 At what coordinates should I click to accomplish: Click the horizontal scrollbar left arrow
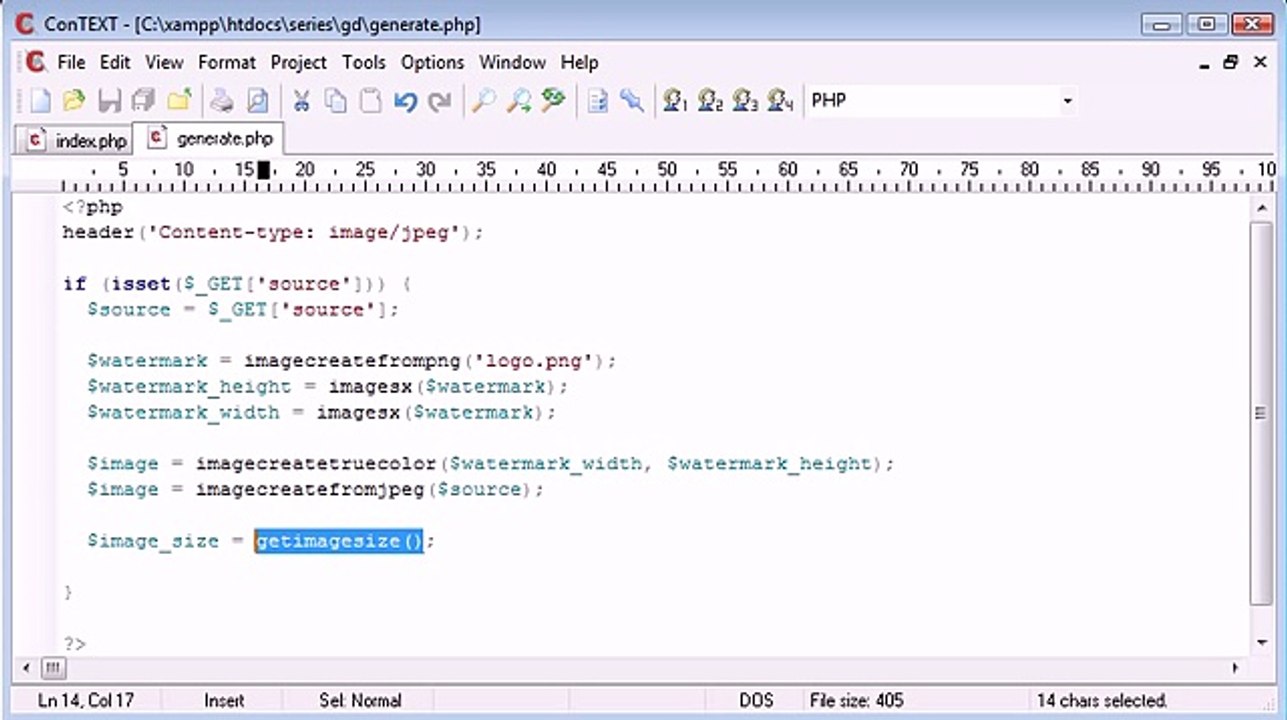click(27, 667)
